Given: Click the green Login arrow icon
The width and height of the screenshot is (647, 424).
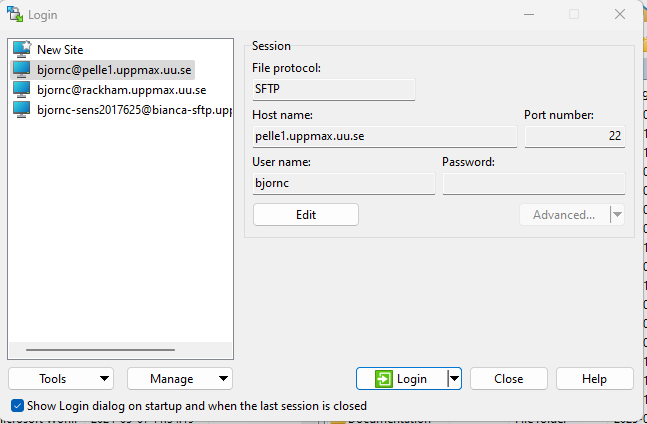Looking at the screenshot, I should pyautogui.click(x=384, y=379).
